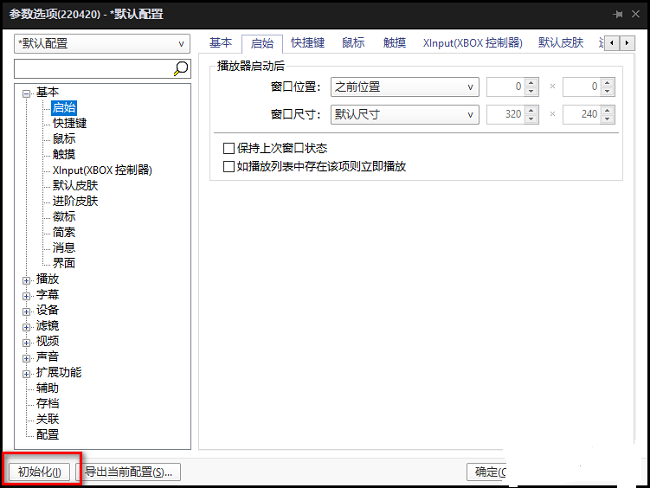Select 默认皮肤 in the tree
650x488 pixels.
75,185
